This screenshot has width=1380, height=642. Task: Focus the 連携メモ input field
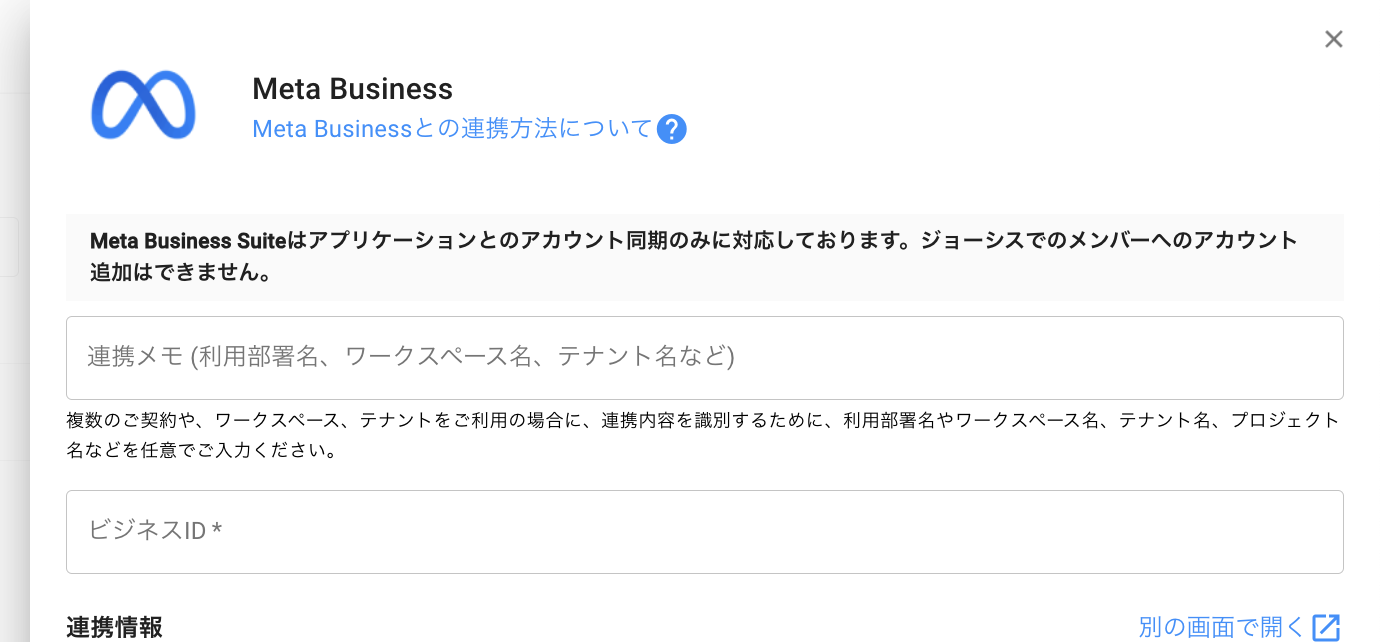(x=704, y=358)
